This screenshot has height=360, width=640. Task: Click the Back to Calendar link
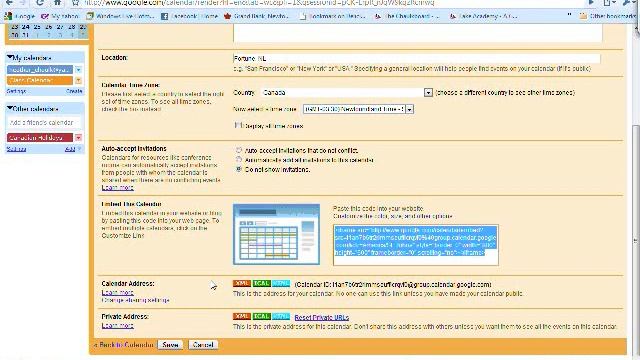coord(124,344)
